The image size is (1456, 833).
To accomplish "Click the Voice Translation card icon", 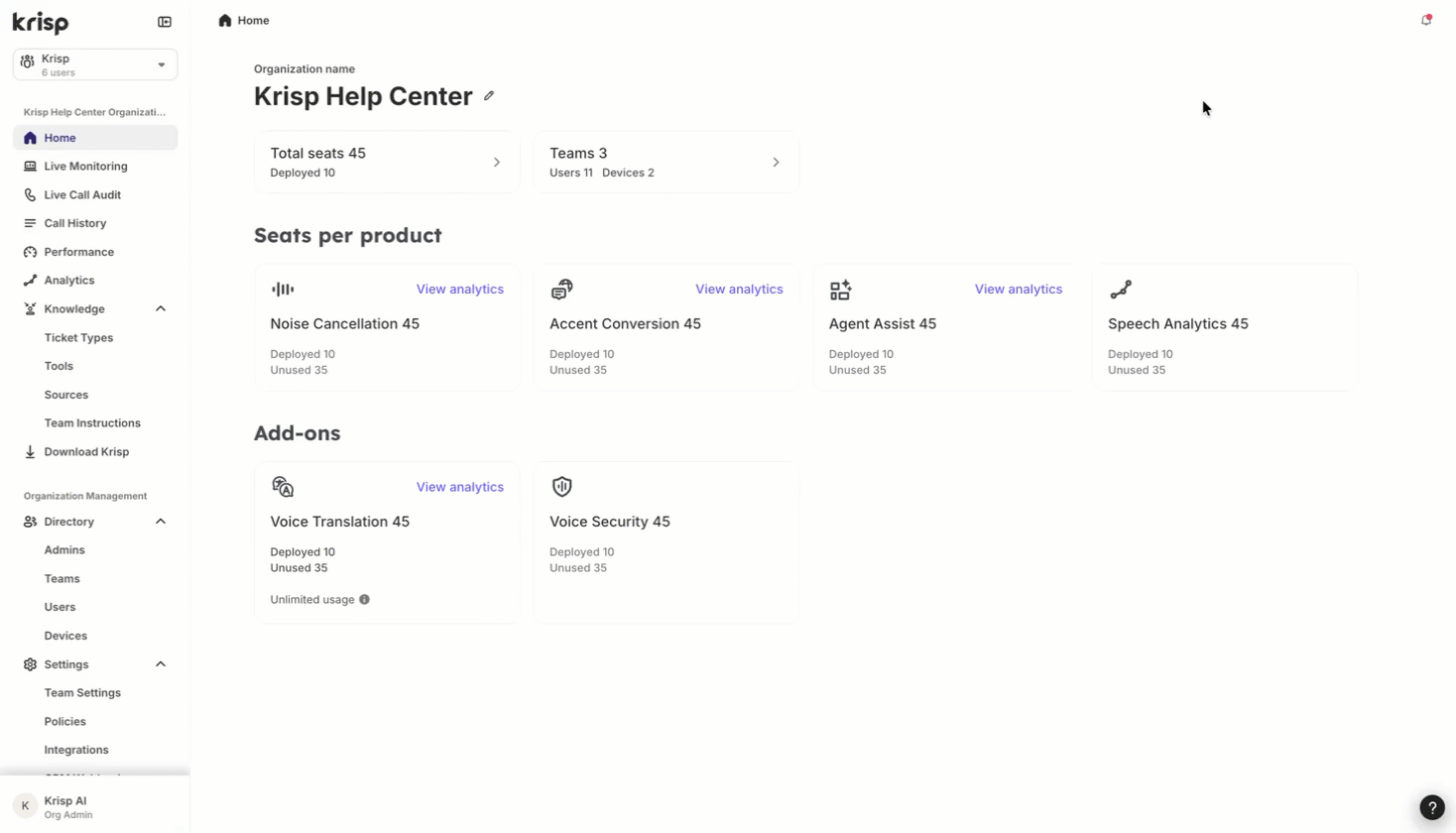I will coord(283,487).
